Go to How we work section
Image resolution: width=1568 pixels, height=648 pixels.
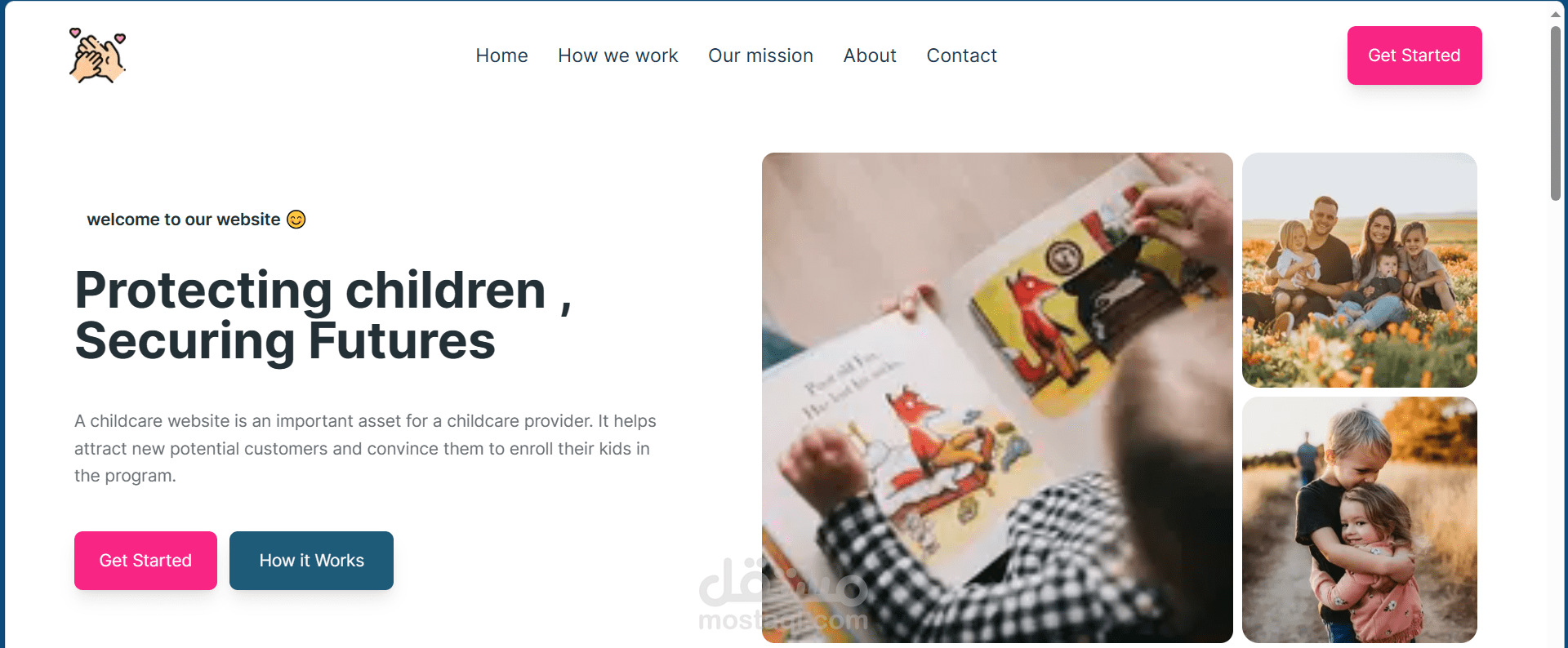pyautogui.click(x=618, y=55)
